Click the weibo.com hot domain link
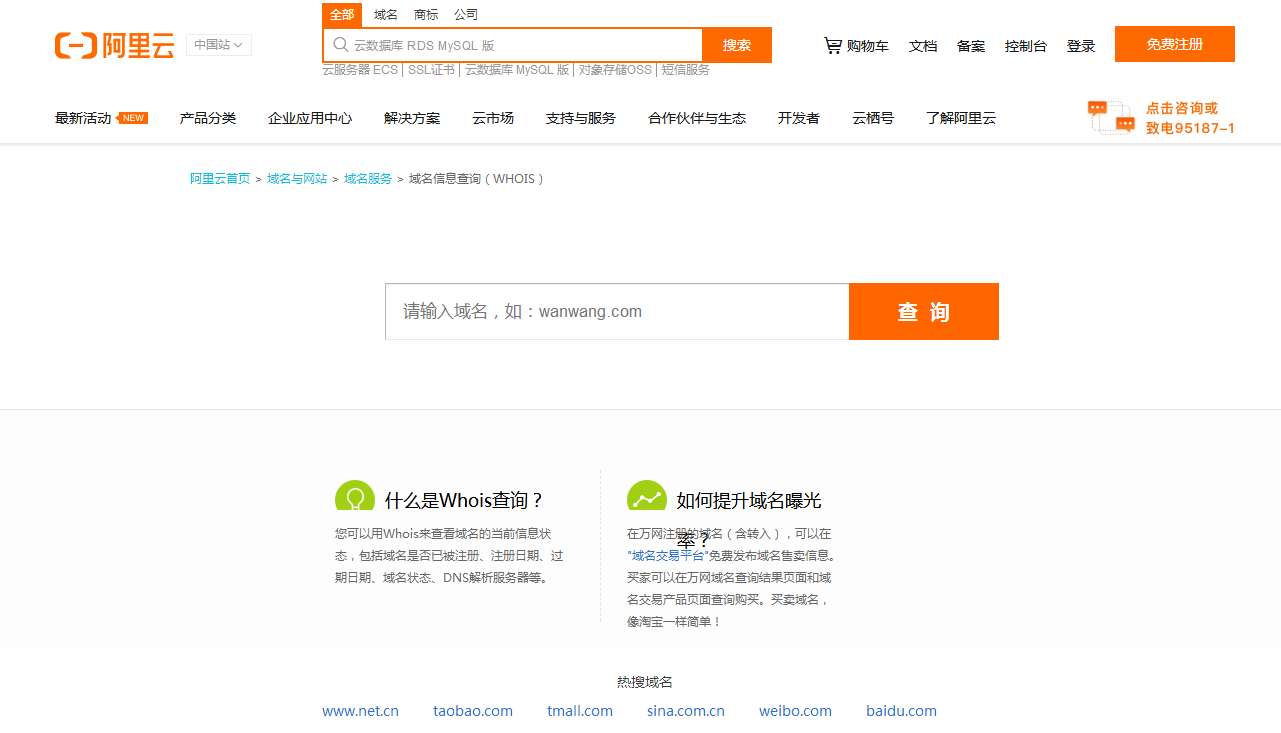Viewport: 1281px width, 733px height. tap(795, 711)
